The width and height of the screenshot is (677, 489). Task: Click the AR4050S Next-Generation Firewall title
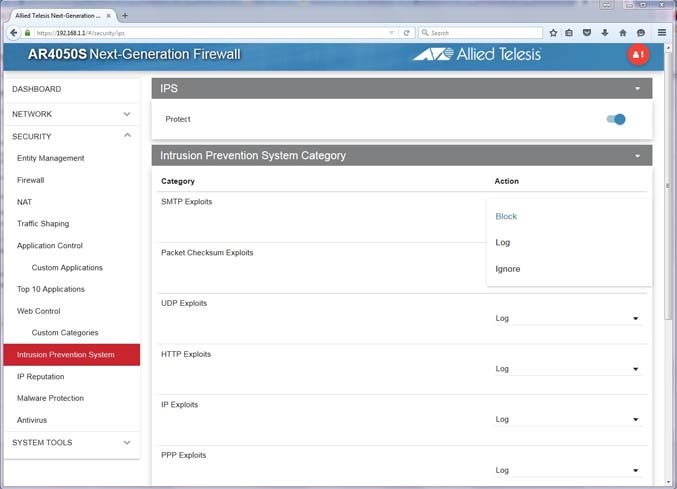point(134,54)
